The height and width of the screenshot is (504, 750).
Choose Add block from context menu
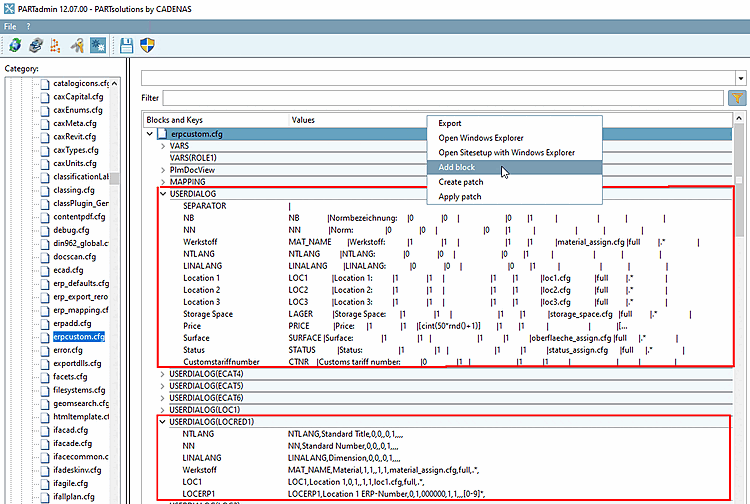[x=457, y=168]
